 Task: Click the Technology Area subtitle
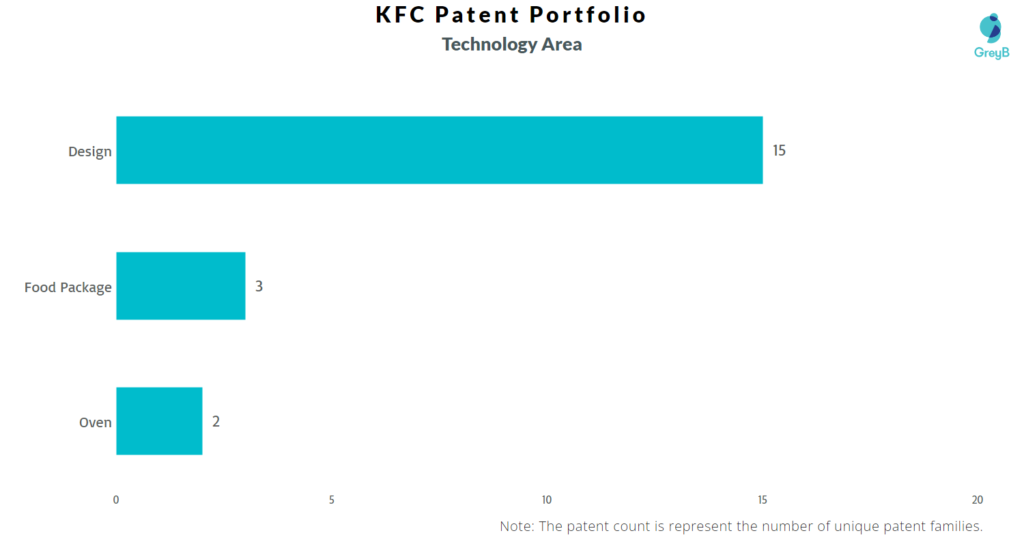(512, 44)
